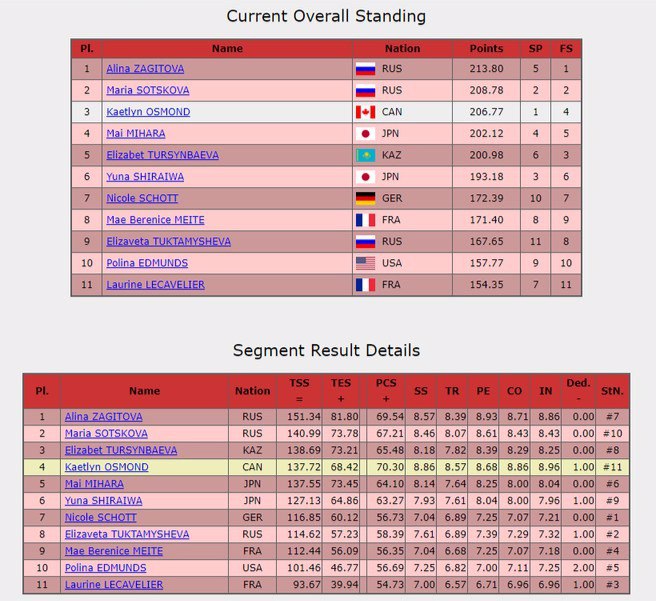Image resolution: width=656 pixels, height=601 pixels.
Task: Click the Japanese flag beside Yuna Shiraiwa
Action: click(365, 177)
